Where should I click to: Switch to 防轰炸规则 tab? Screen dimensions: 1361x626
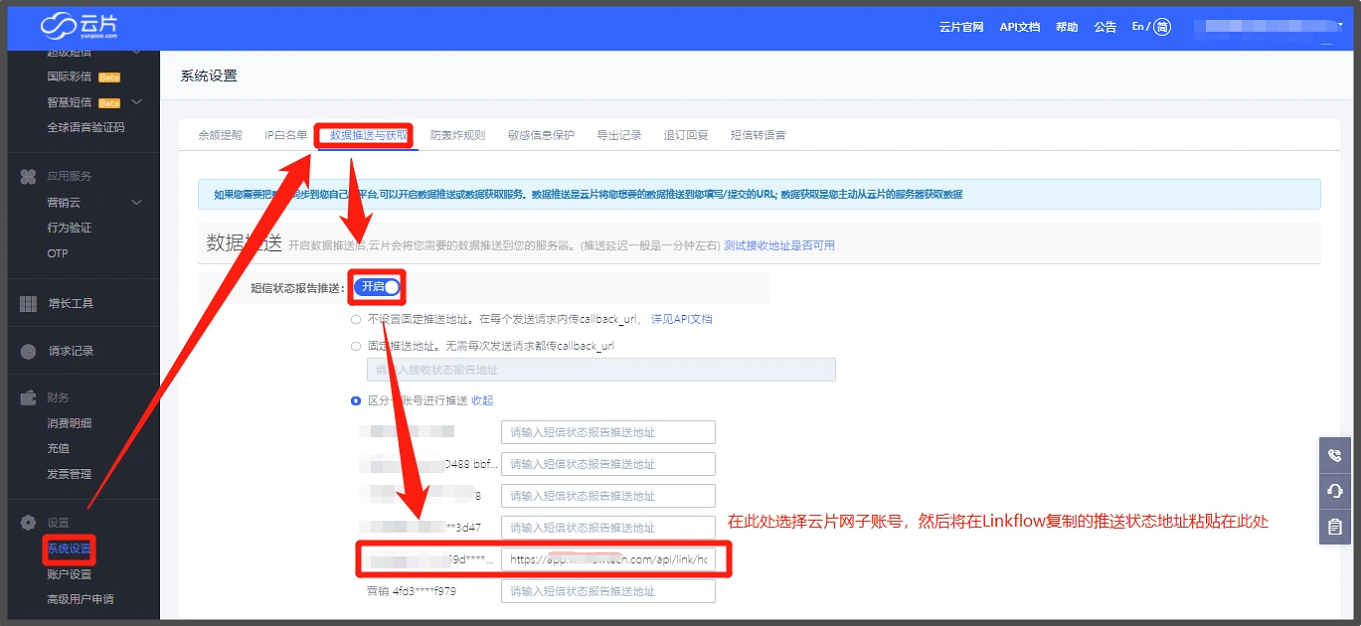458,135
